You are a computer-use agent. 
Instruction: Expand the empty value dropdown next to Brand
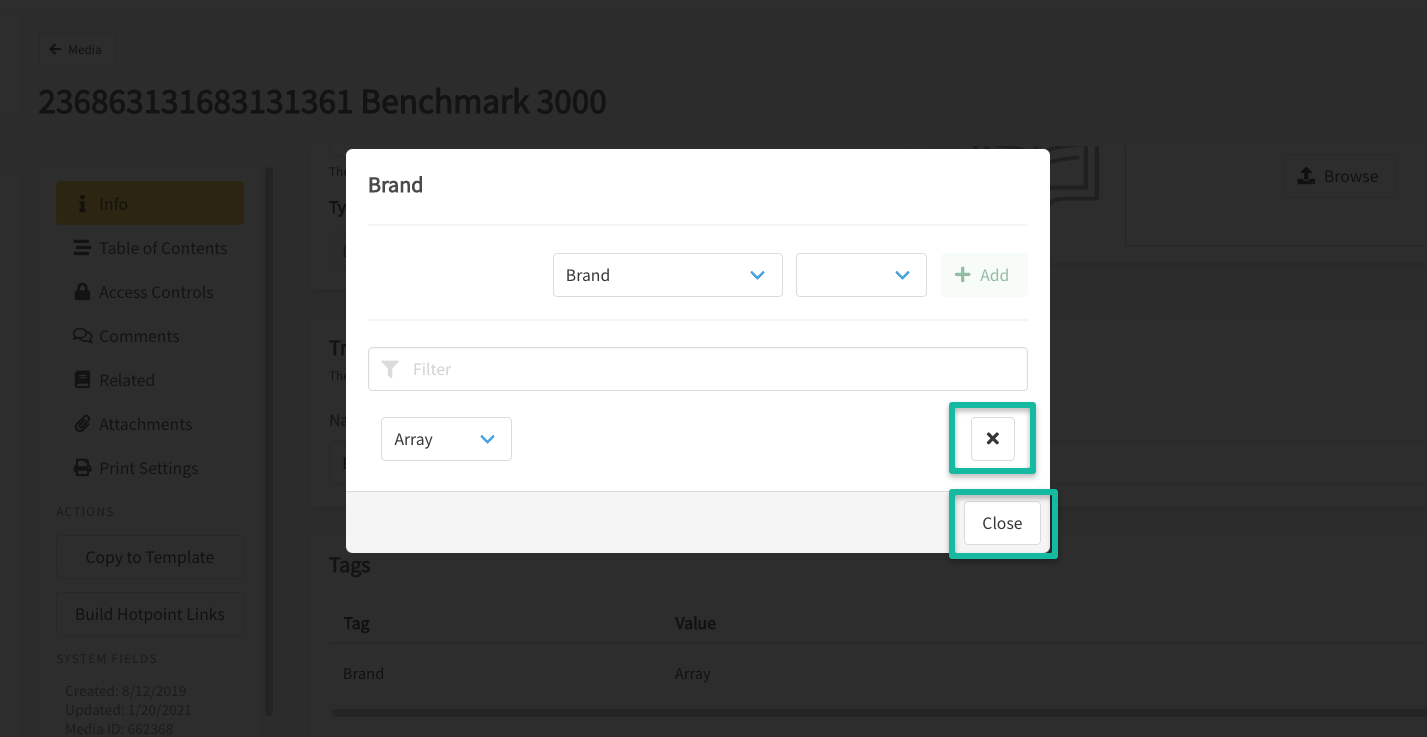tap(860, 275)
